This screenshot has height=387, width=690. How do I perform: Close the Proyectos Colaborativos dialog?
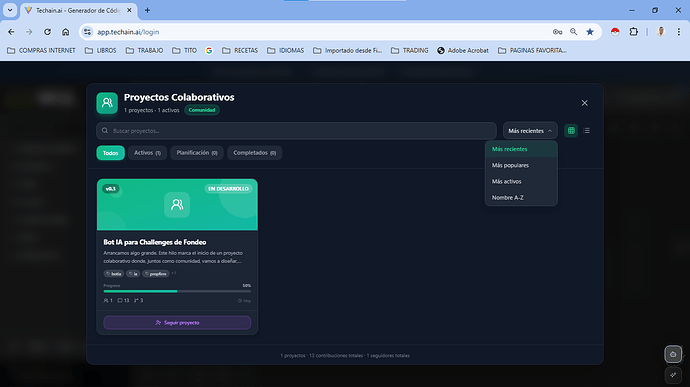(584, 103)
